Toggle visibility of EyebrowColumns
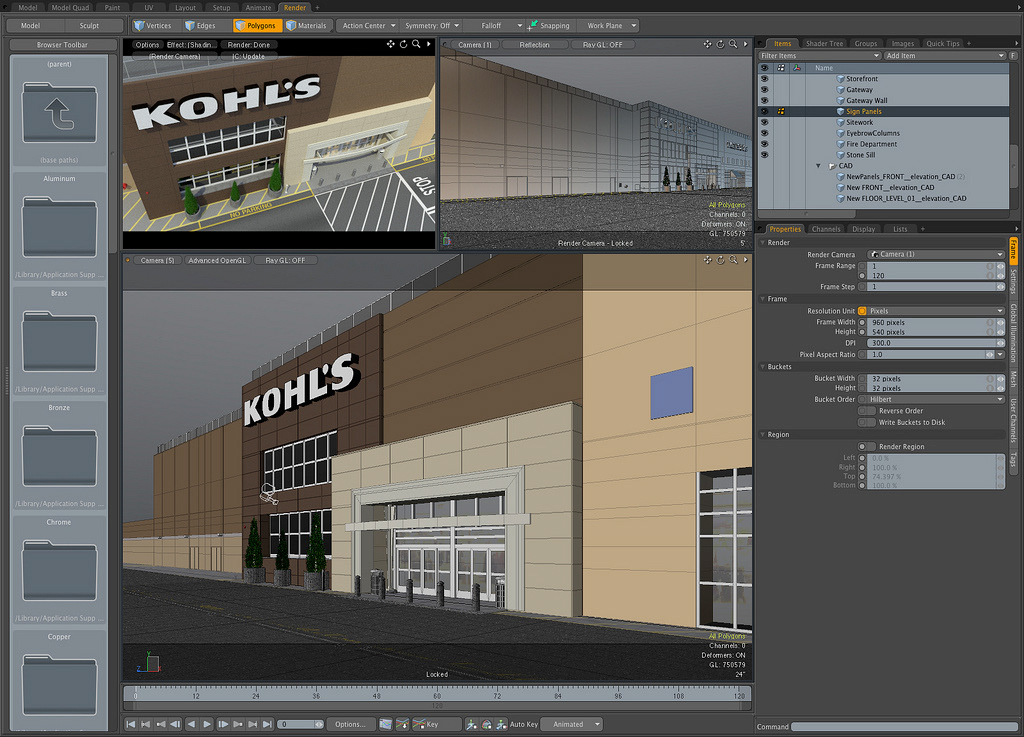This screenshot has height=737, width=1024. point(764,133)
